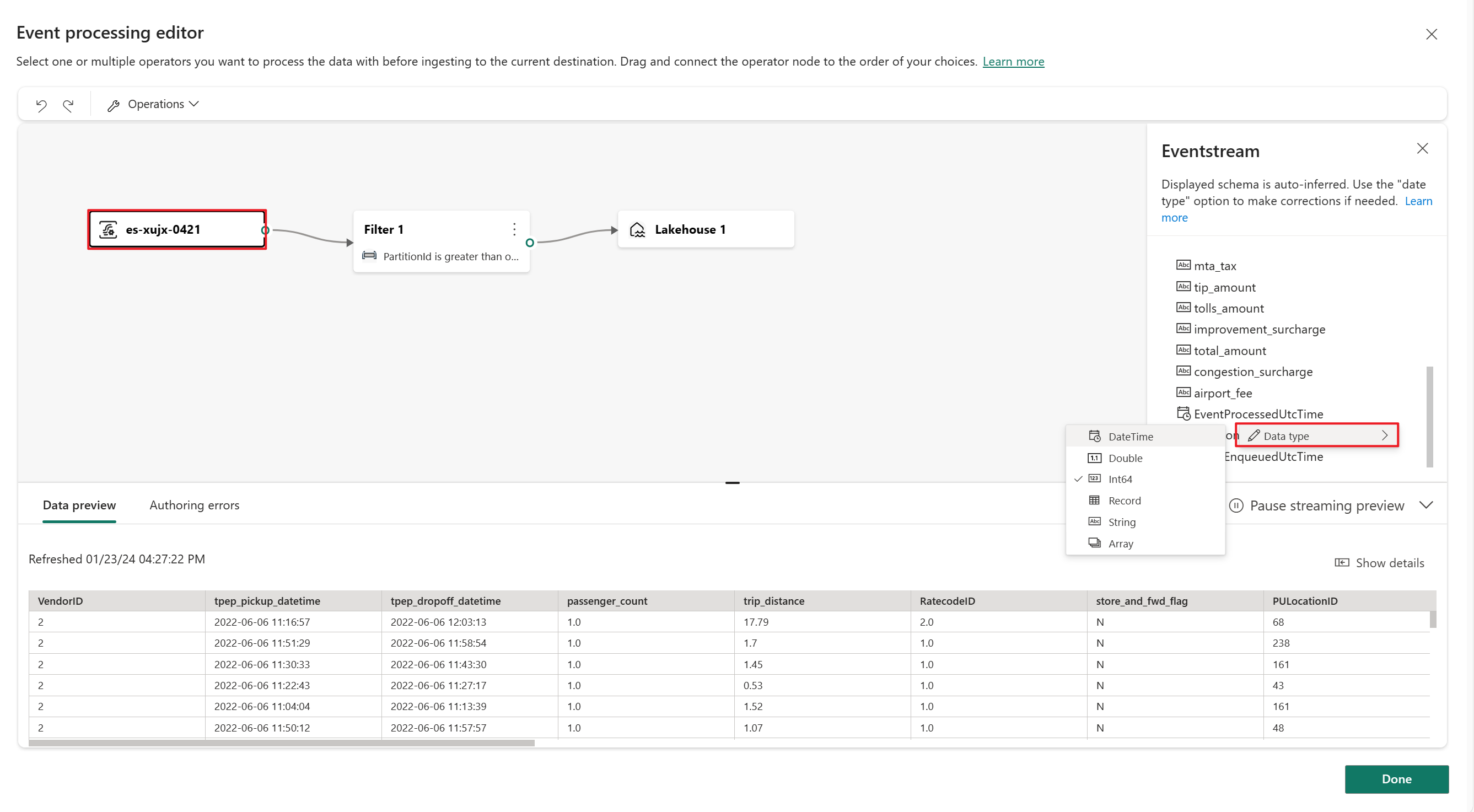The height and width of the screenshot is (812, 1474).
Task: Click the redo arrow icon
Action: [x=69, y=105]
